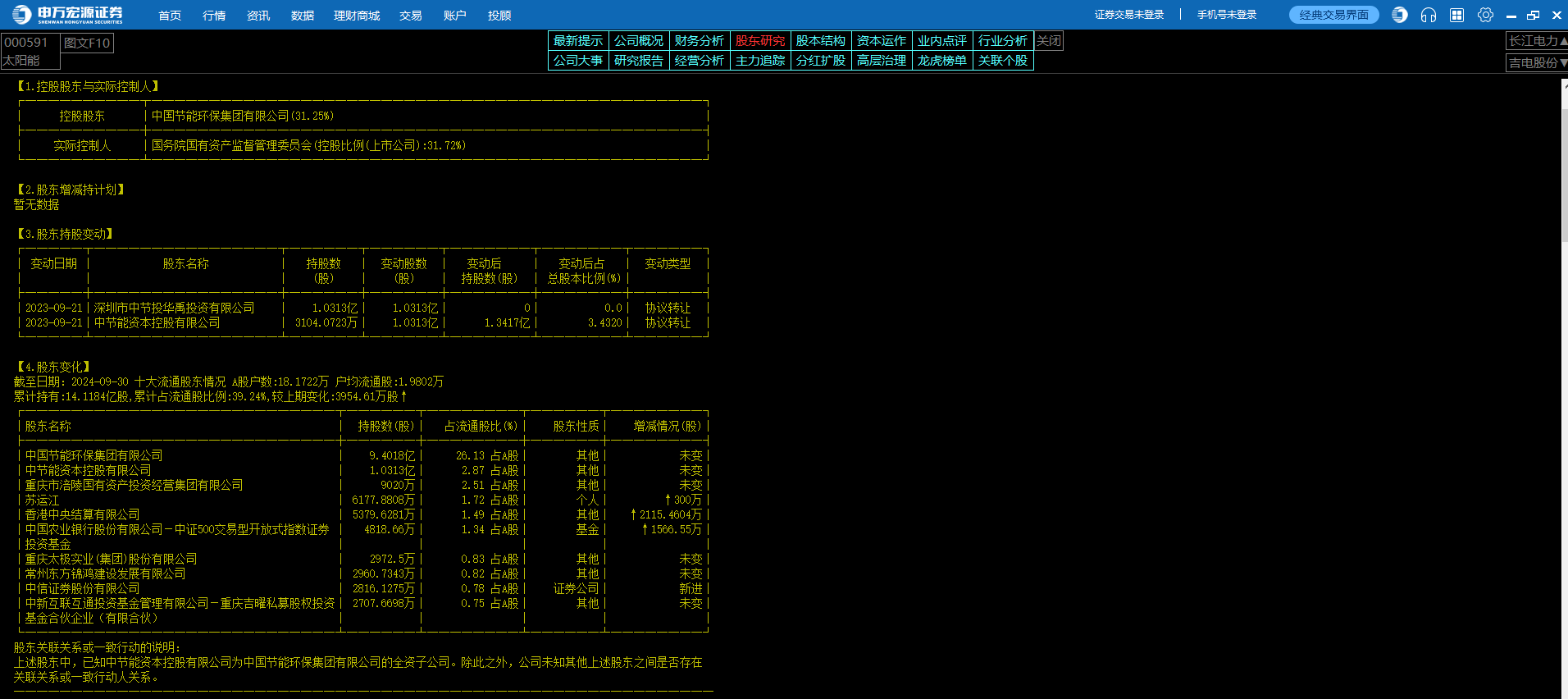Open the 资讯 menu
Screen dimensions: 1568x699
click(x=258, y=16)
